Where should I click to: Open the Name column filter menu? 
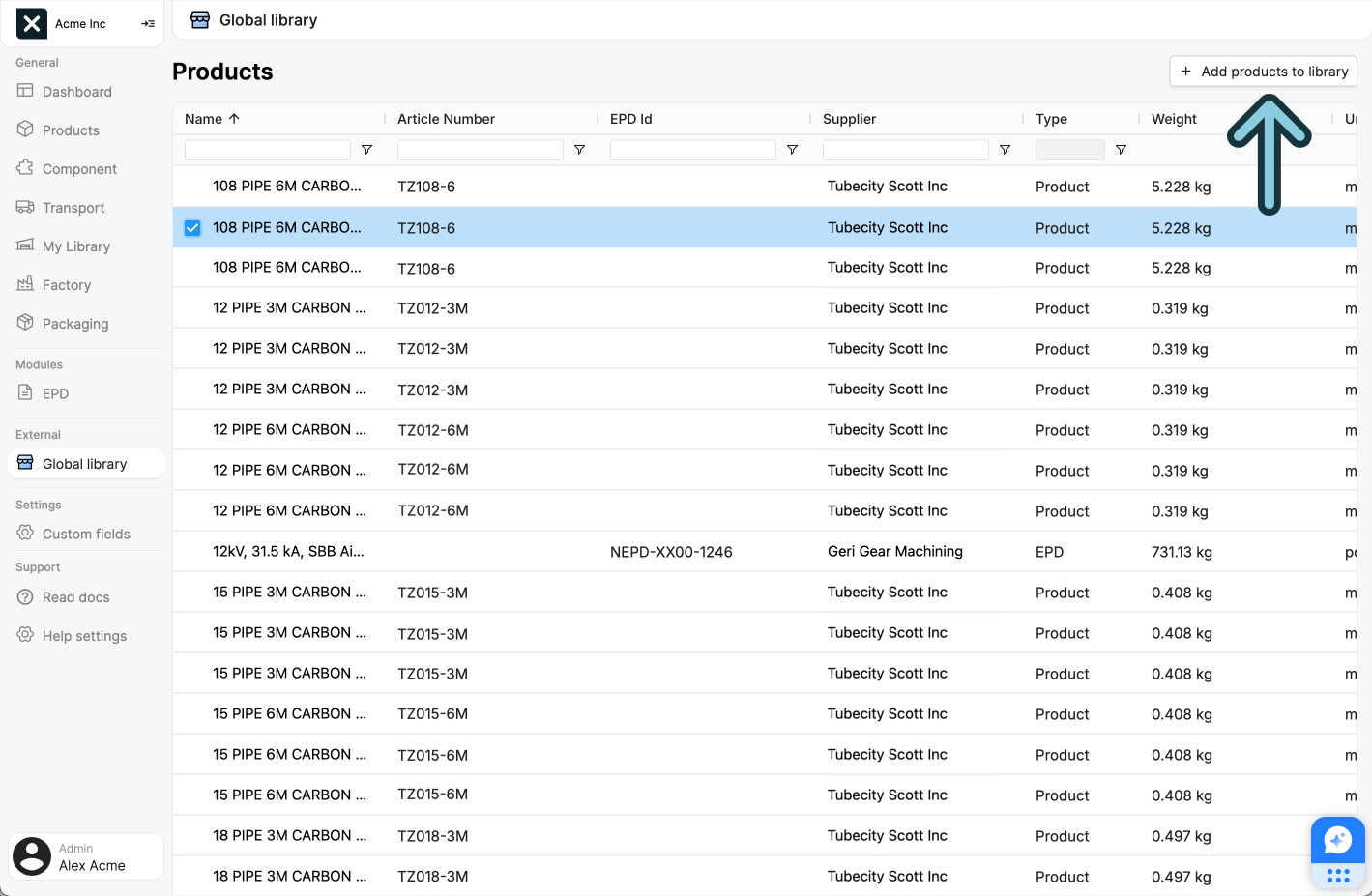[366, 150]
